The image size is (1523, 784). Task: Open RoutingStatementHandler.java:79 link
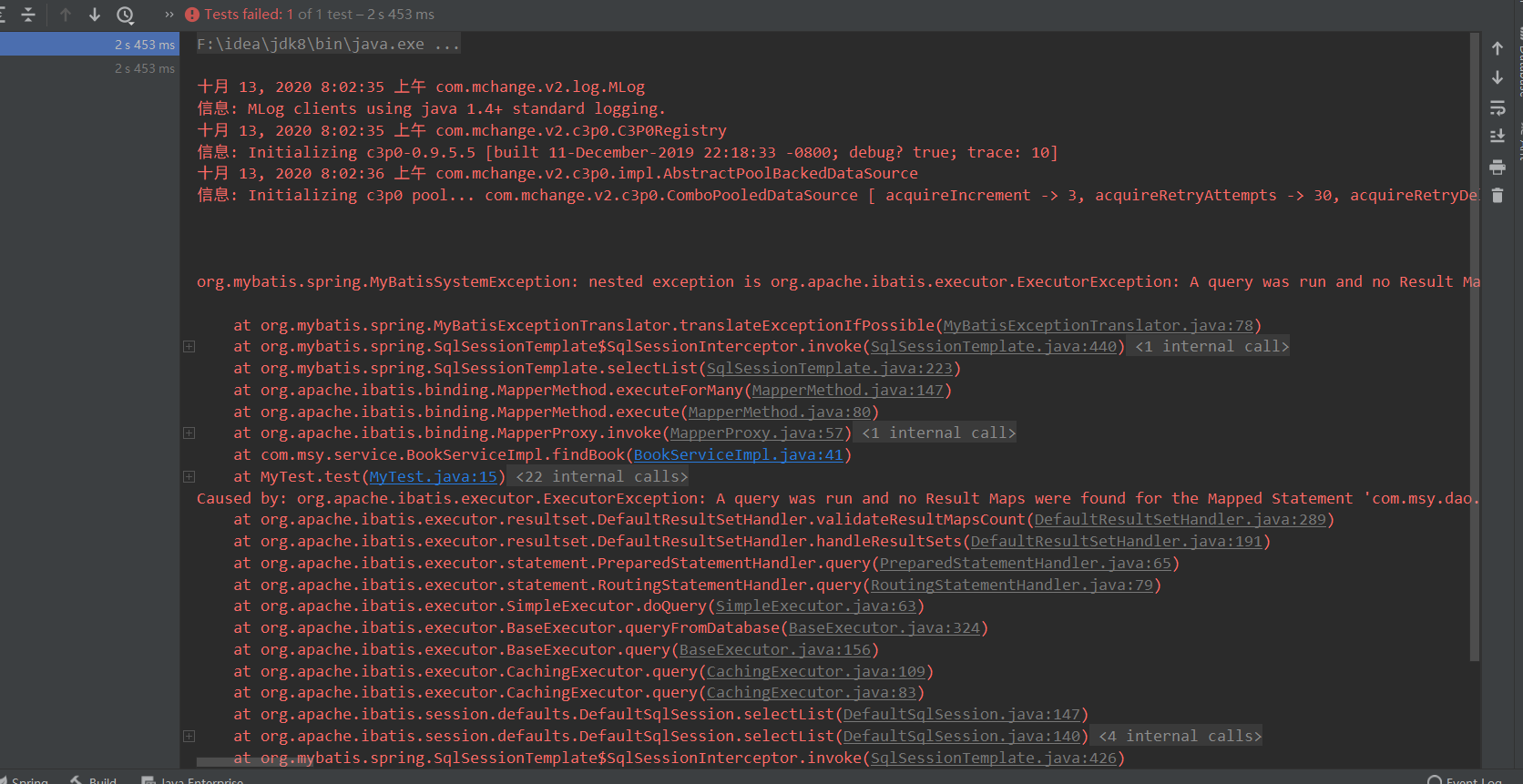point(1011,585)
